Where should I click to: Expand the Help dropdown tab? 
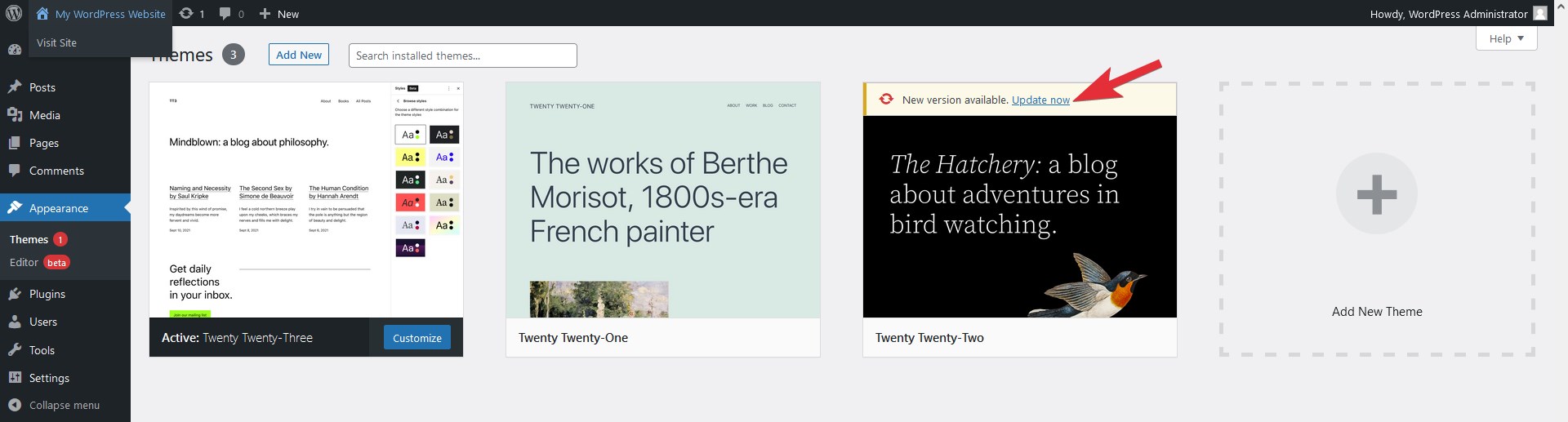pos(1507,38)
